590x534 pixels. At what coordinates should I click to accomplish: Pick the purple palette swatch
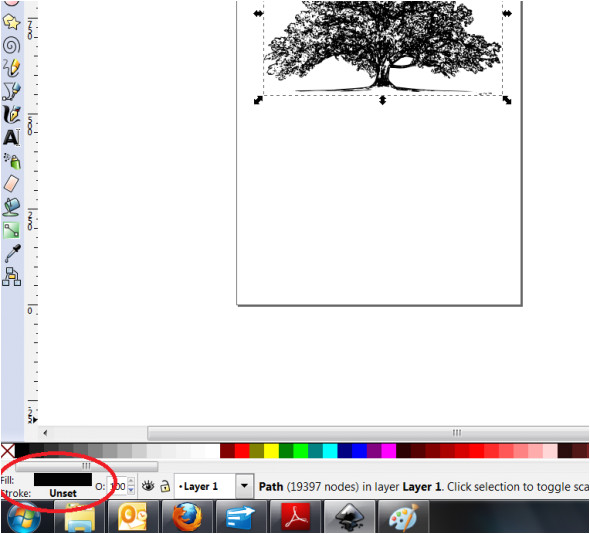(x=374, y=451)
